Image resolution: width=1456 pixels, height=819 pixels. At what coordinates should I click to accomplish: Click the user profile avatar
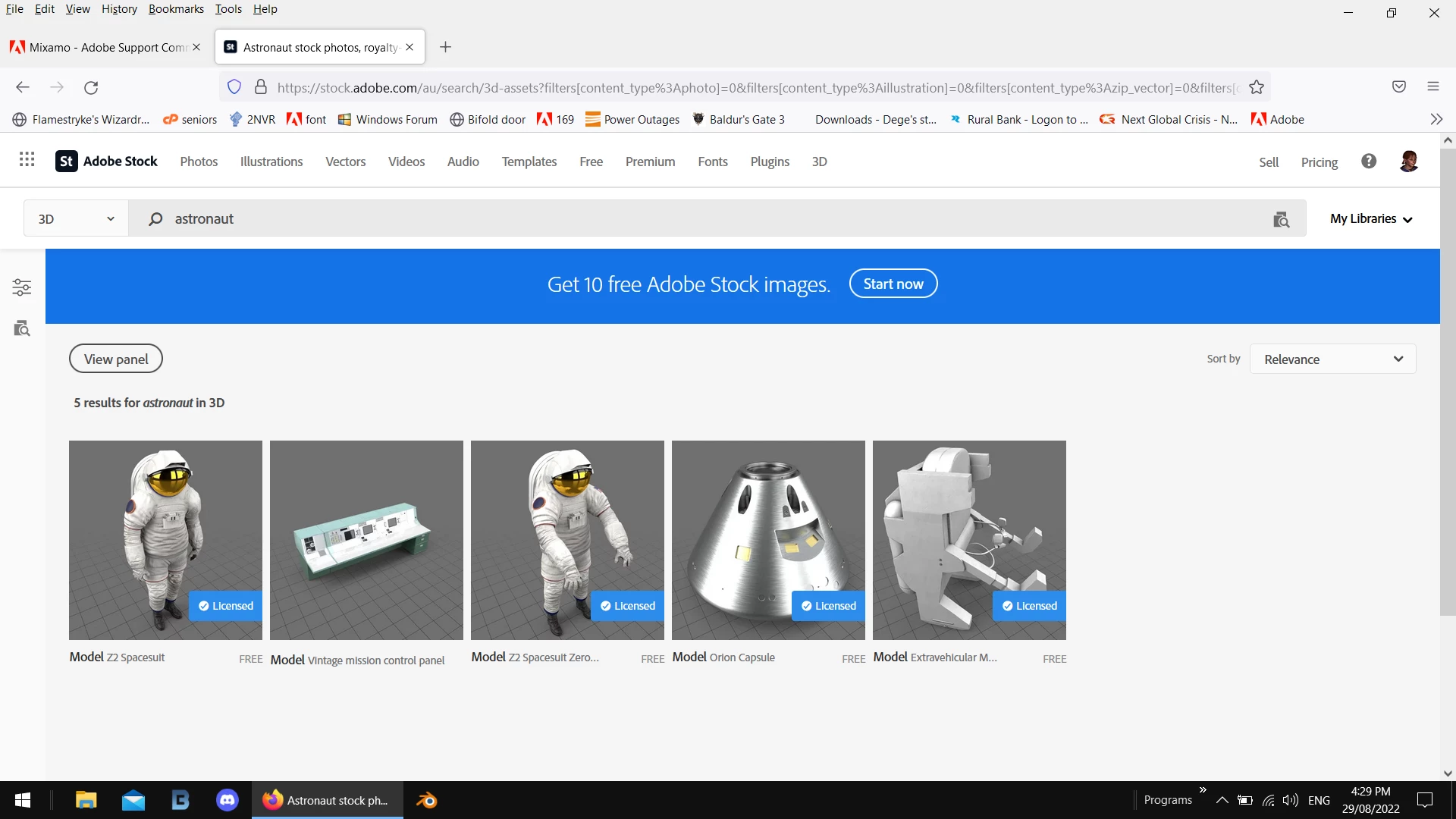click(x=1408, y=161)
